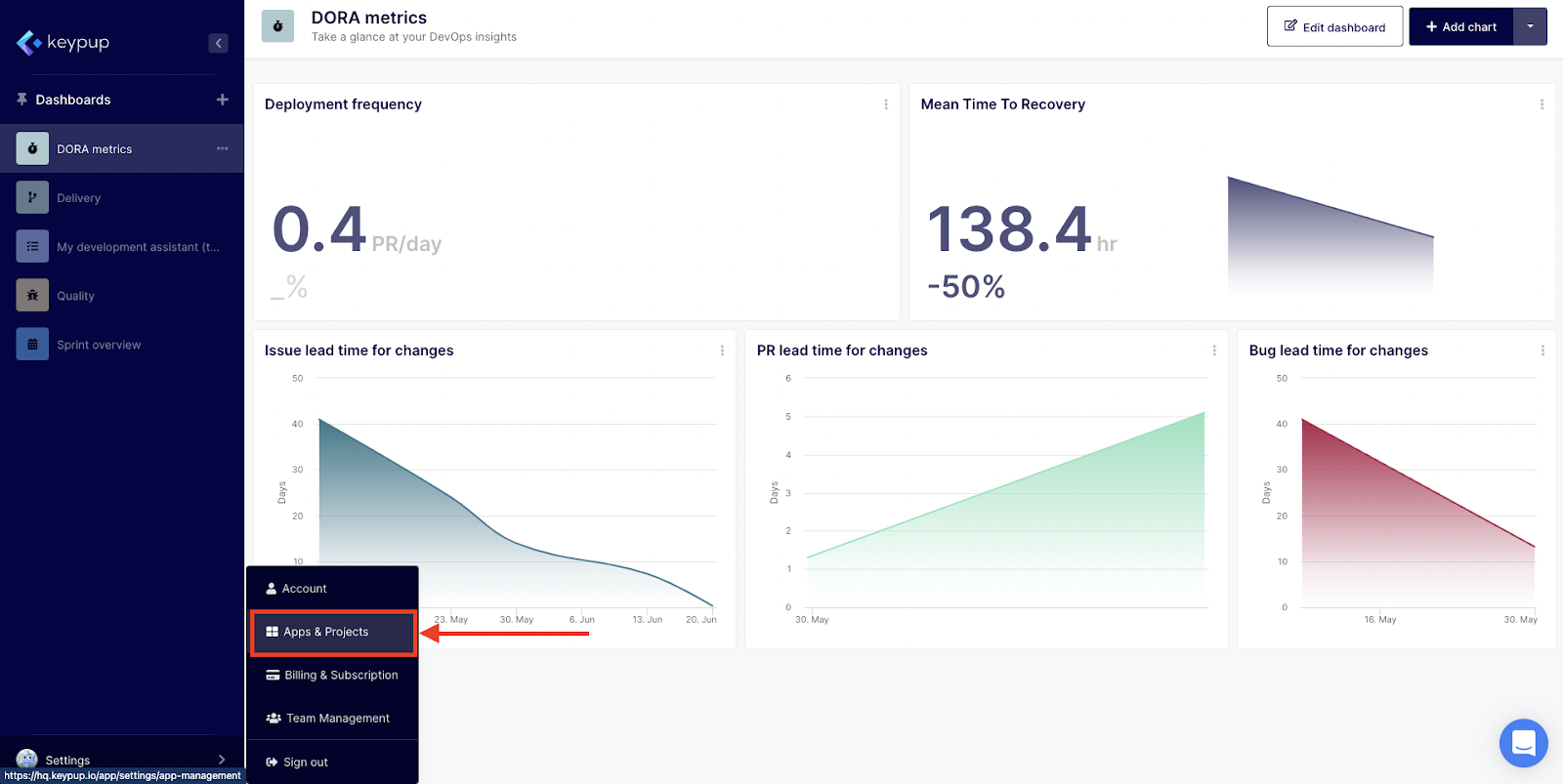
Task: Click the Sprint overview calendar icon
Action: point(32,344)
